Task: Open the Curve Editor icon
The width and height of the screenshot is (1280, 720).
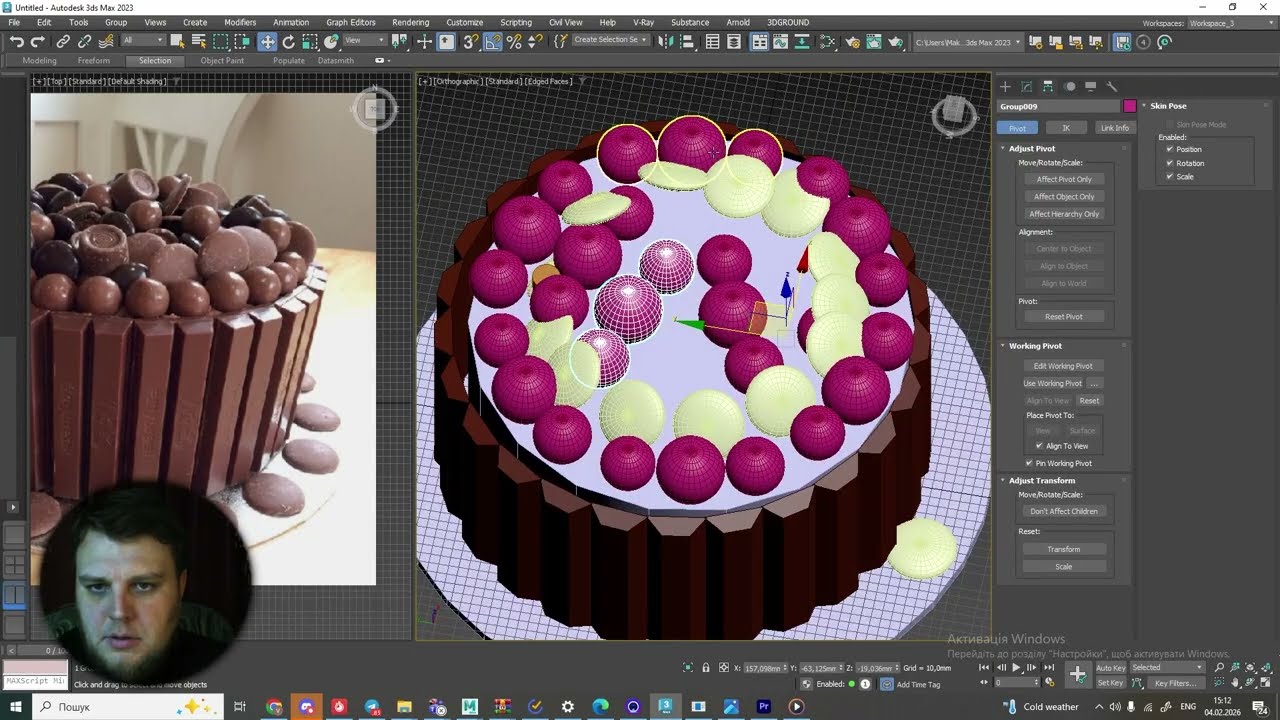Action: click(780, 41)
